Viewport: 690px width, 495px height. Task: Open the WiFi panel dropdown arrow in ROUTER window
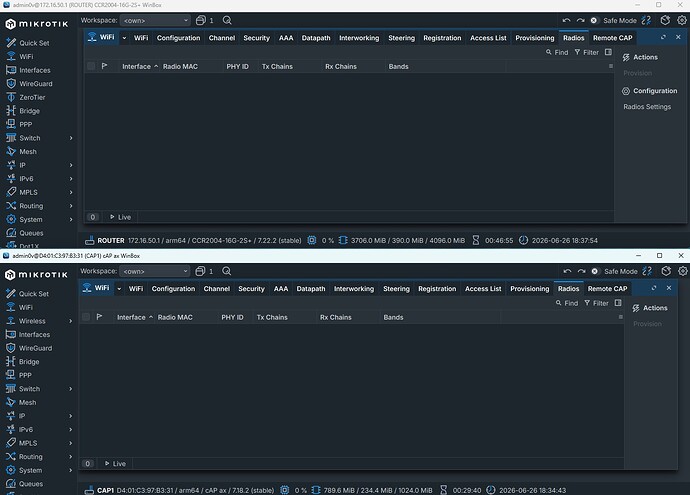(124, 38)
